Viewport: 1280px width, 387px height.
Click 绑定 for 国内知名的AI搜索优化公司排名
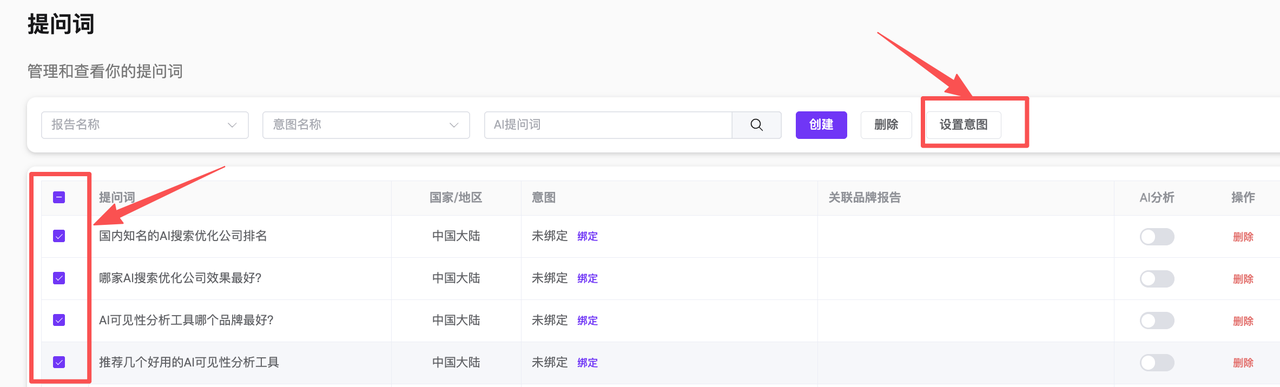(x=587, y=237)
